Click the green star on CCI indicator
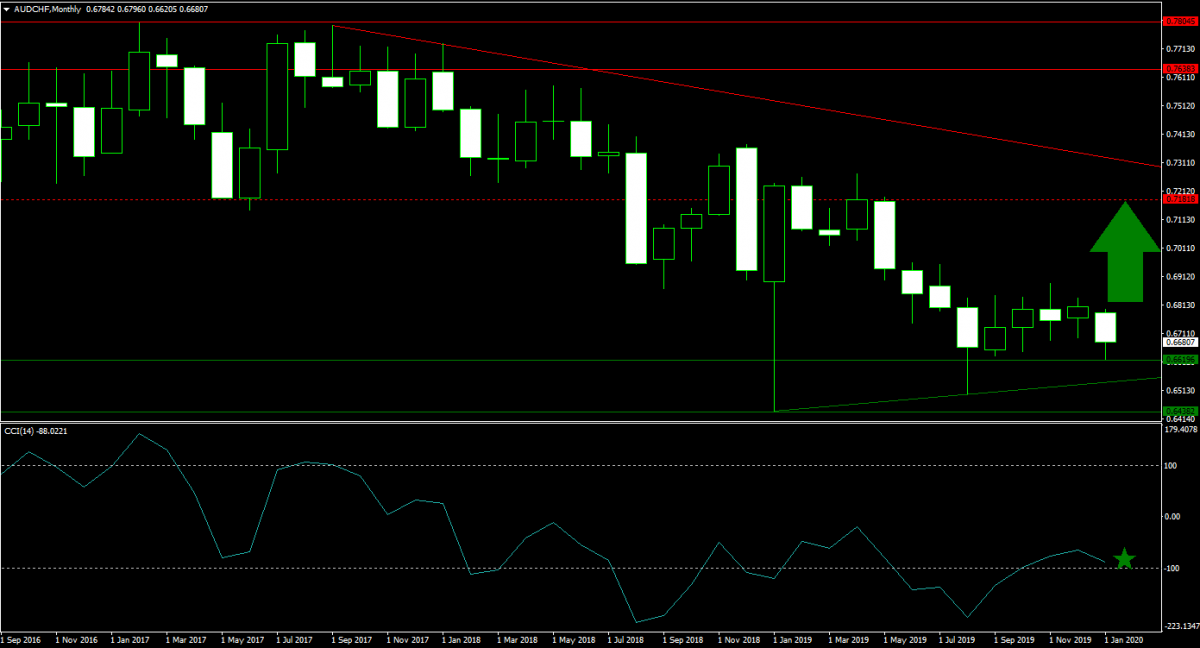 point(1124,559)
